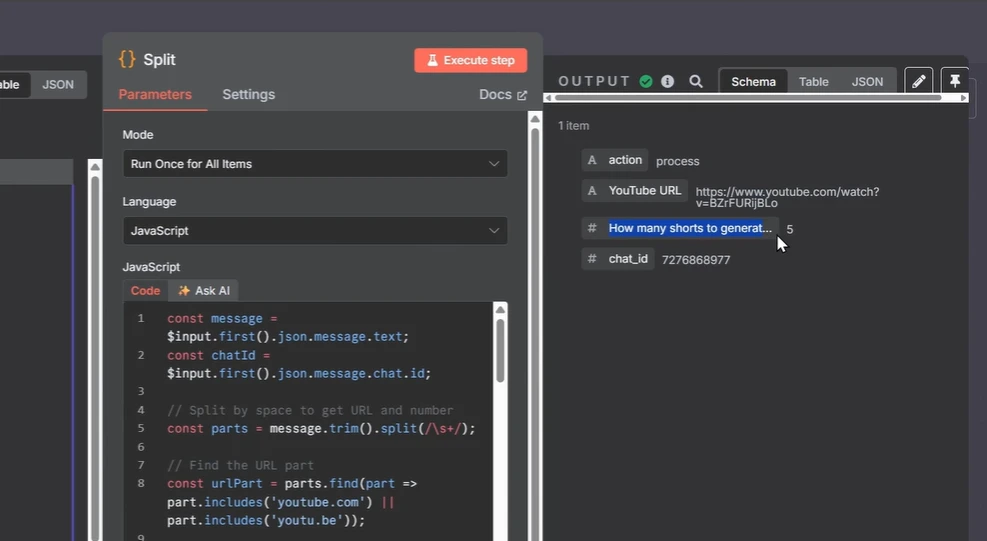
Task: Click the How many shorts to generate field
Action: tap(680, 228)
